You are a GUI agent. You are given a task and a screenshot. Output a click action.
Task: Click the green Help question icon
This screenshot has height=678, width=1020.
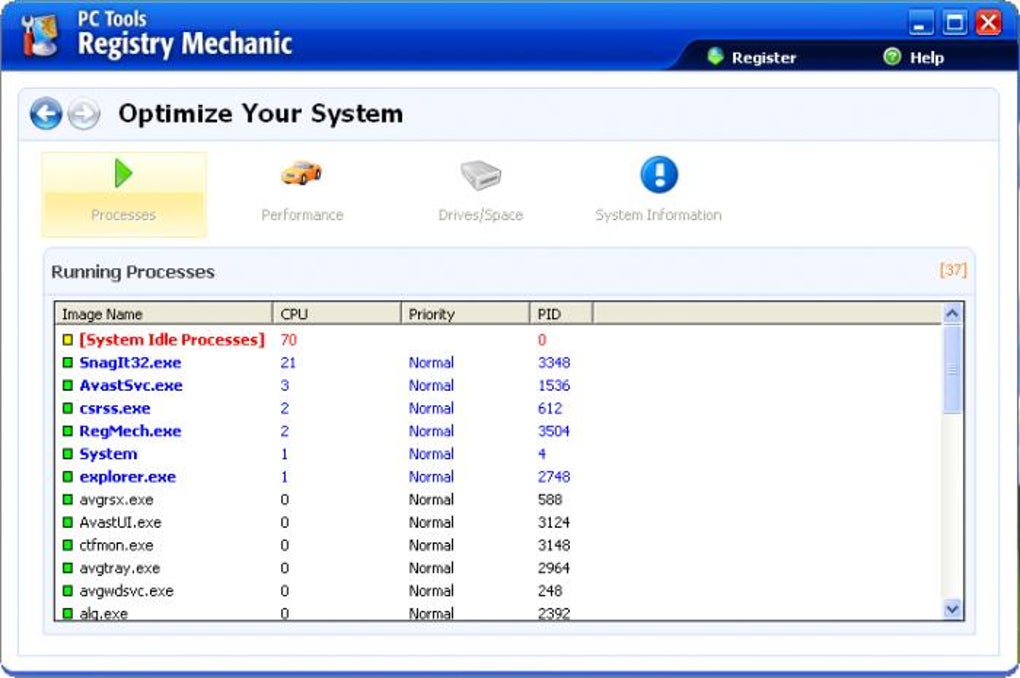click(892, 57)
